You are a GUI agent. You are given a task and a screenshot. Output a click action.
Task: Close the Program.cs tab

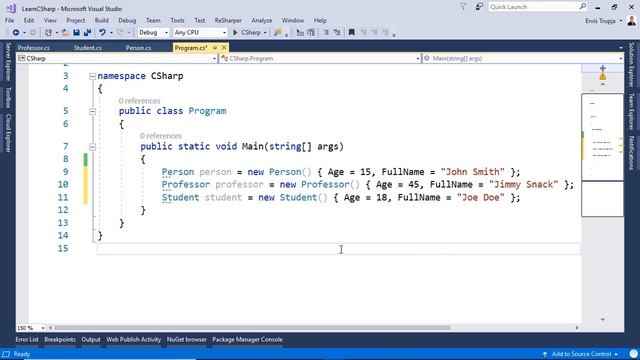[224, 48]
